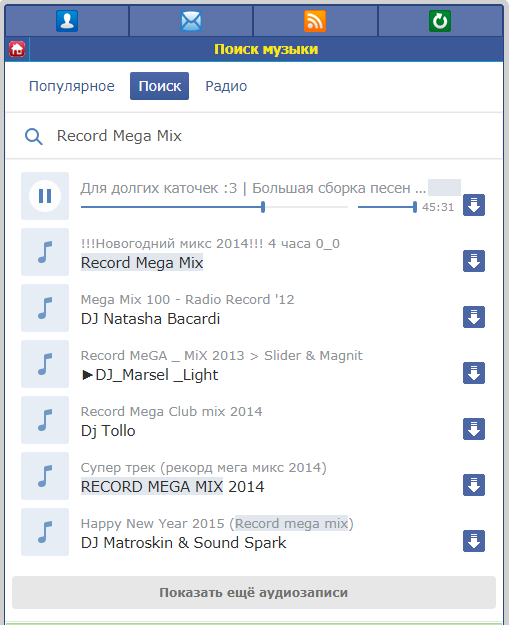
Task: Play the DJ_Marsel _Light track
Action: 45,364
